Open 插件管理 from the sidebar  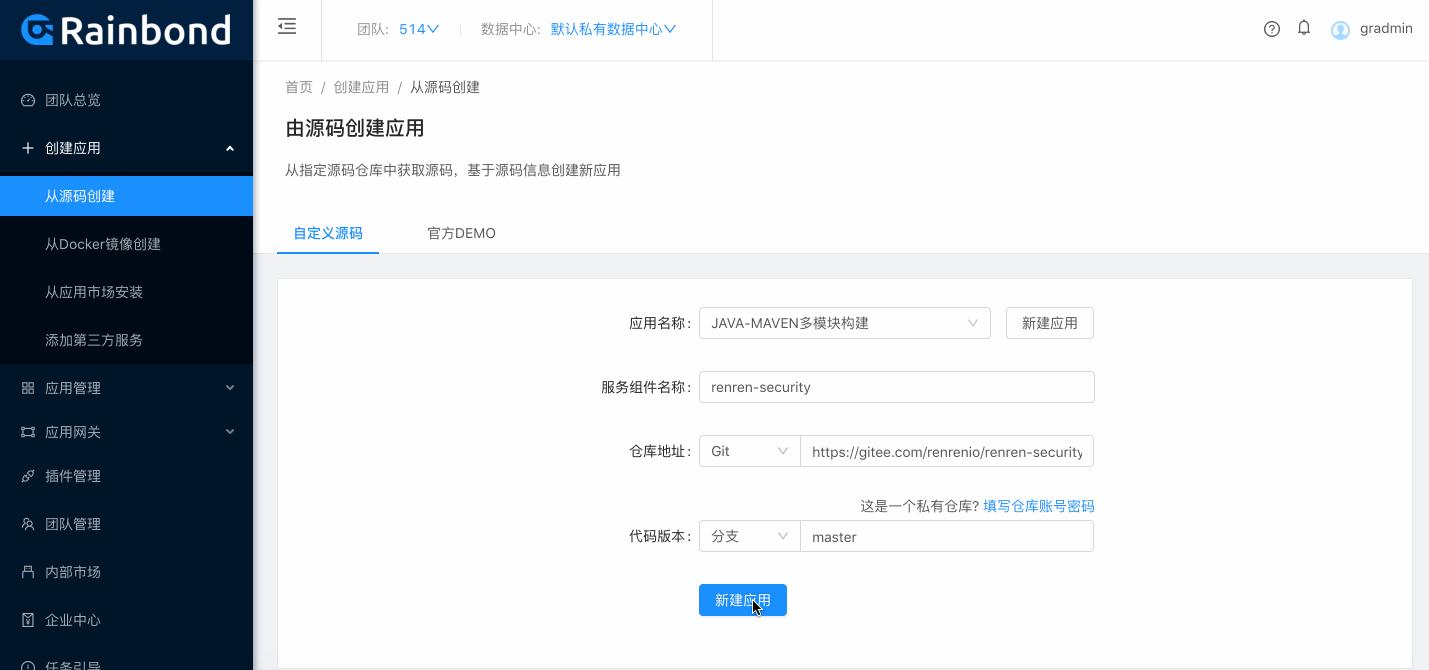coord(74,476)
